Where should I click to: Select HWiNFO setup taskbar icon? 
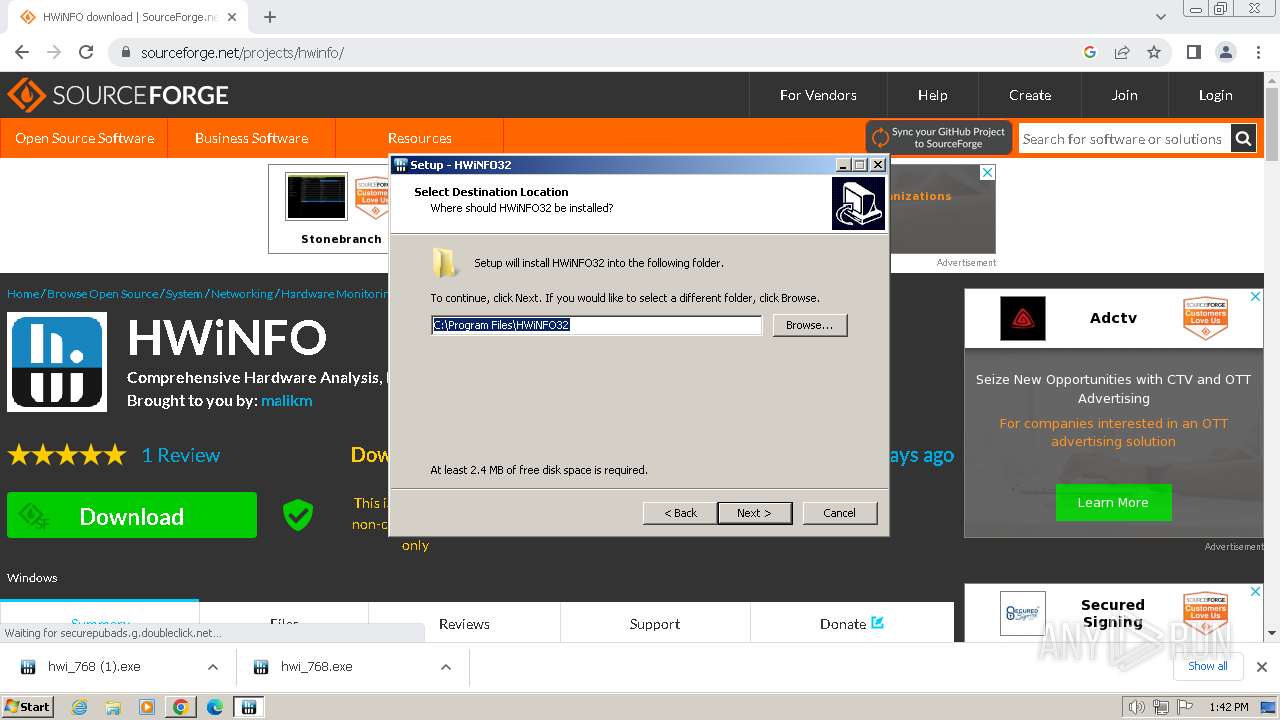click(248, 707)
